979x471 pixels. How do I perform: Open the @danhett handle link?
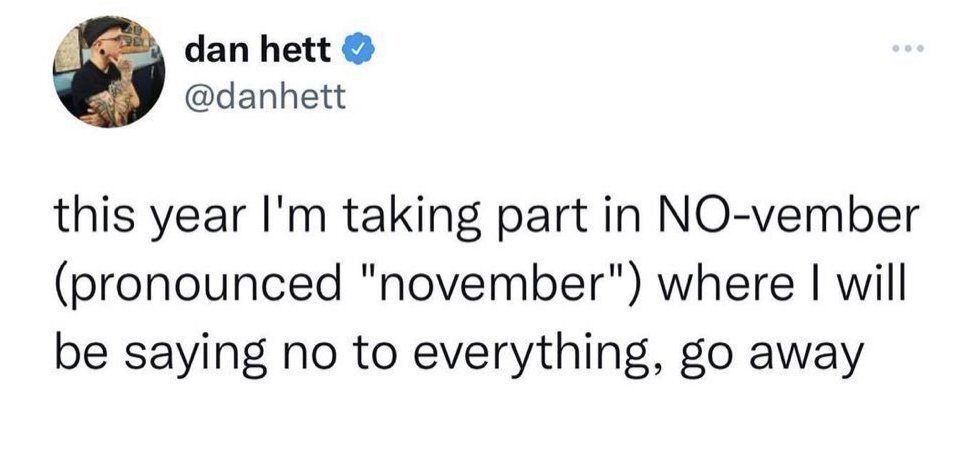pyautogui.click(x=265, y=97)
